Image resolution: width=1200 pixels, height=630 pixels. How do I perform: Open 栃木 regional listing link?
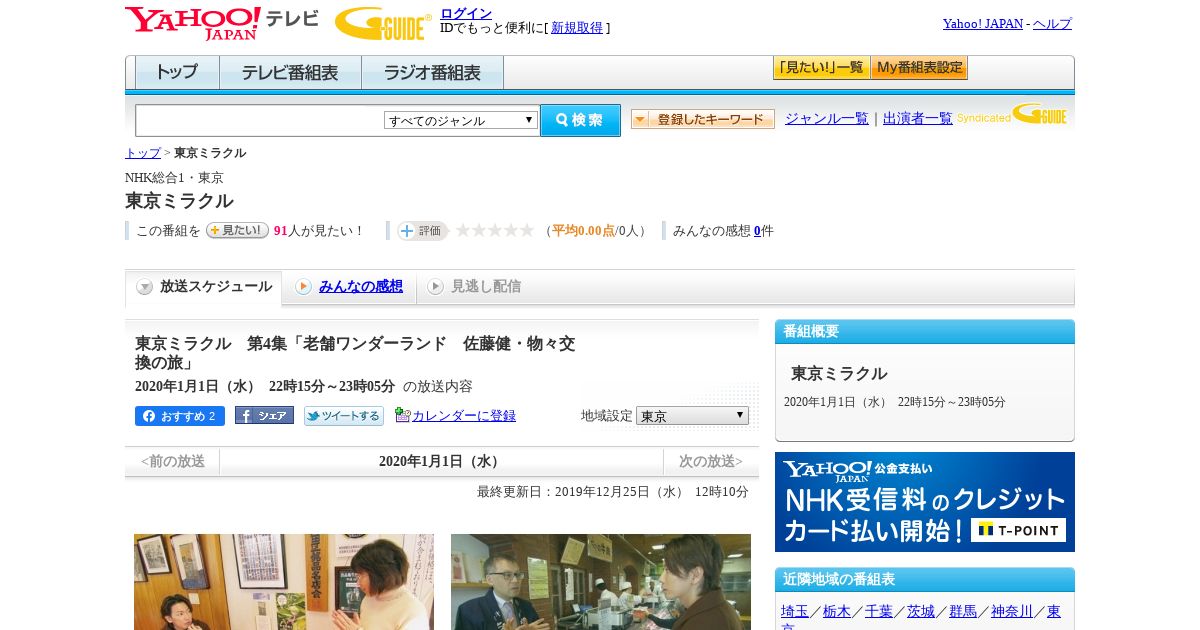(x=837, y=611)
